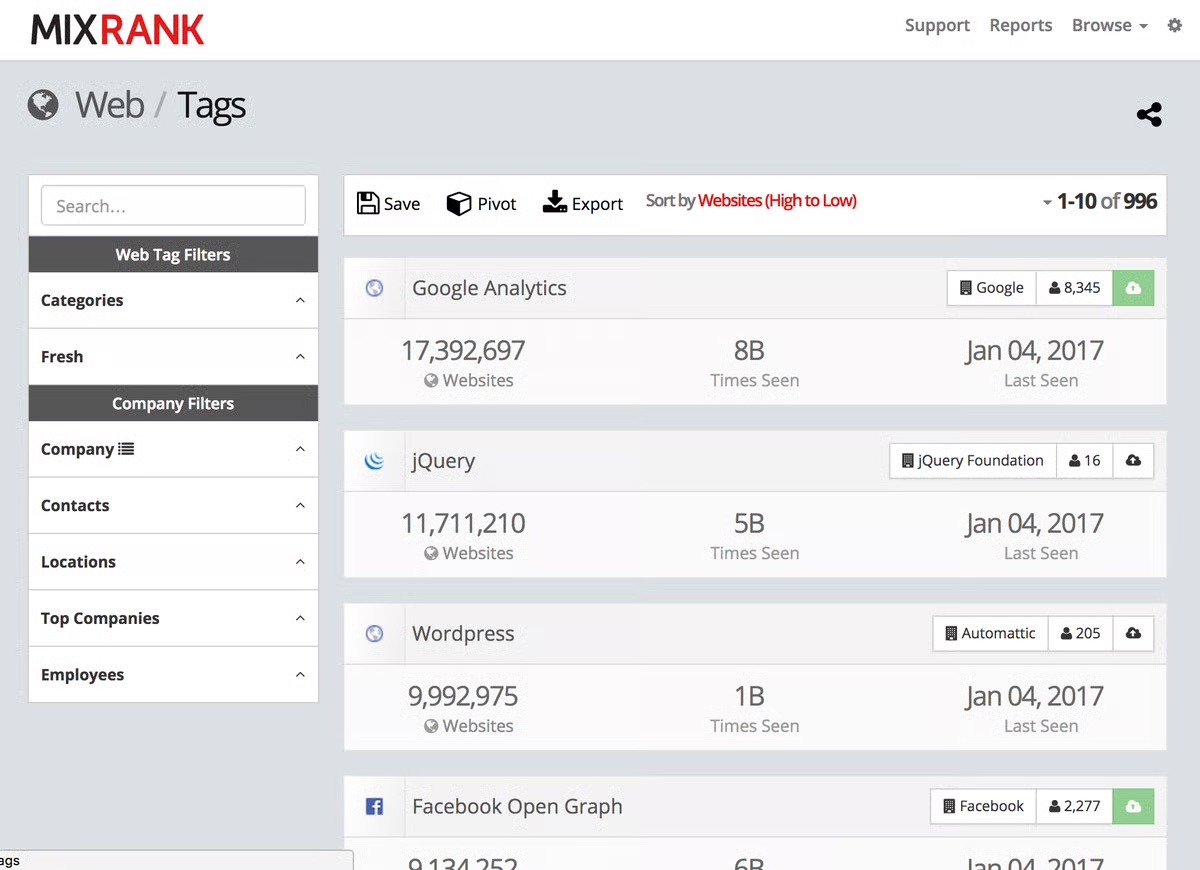Open the settings gear in the top bar

(x=1174, y=25)
